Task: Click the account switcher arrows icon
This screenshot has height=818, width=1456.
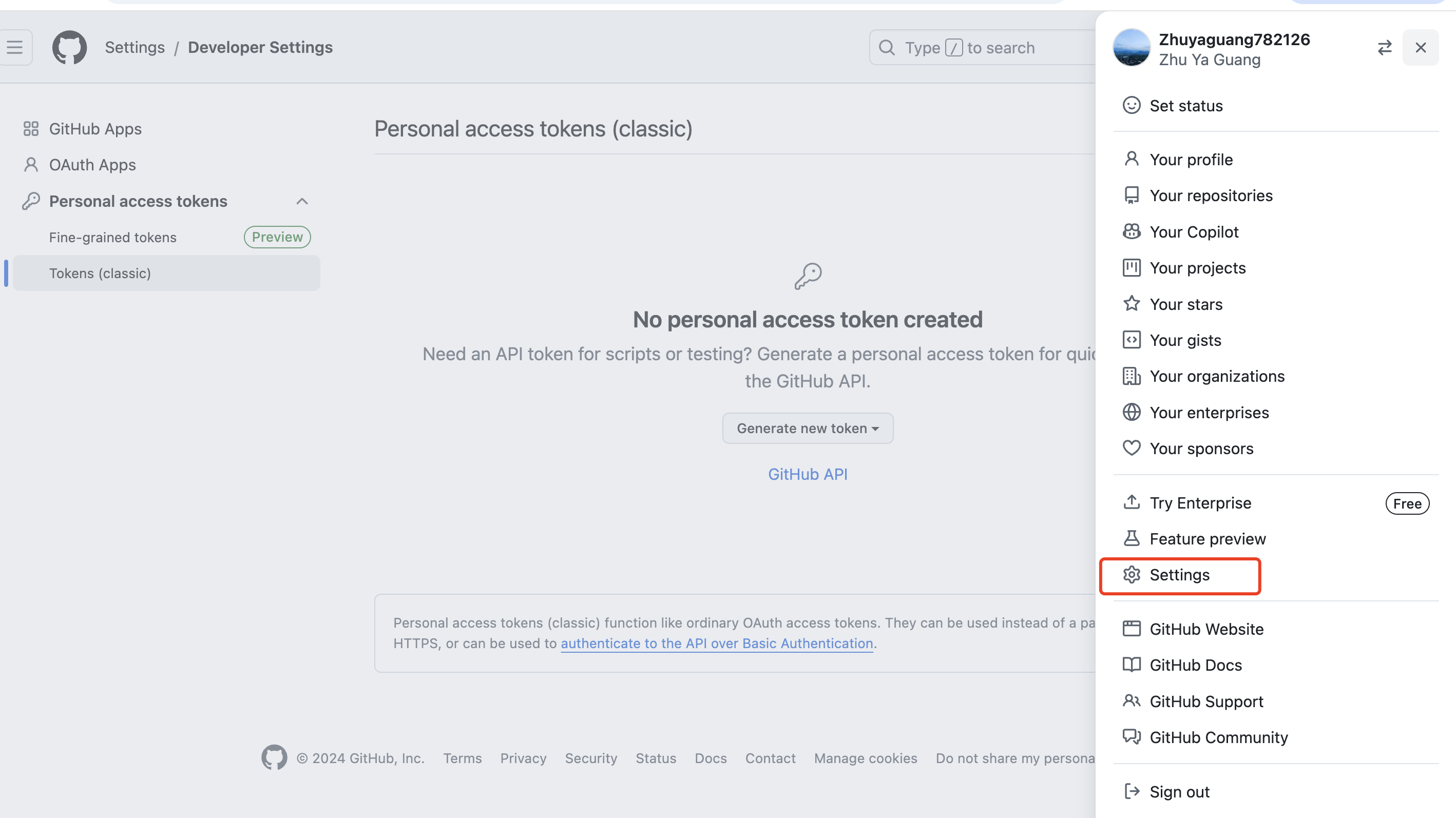Action: [x=1384, y=47]
